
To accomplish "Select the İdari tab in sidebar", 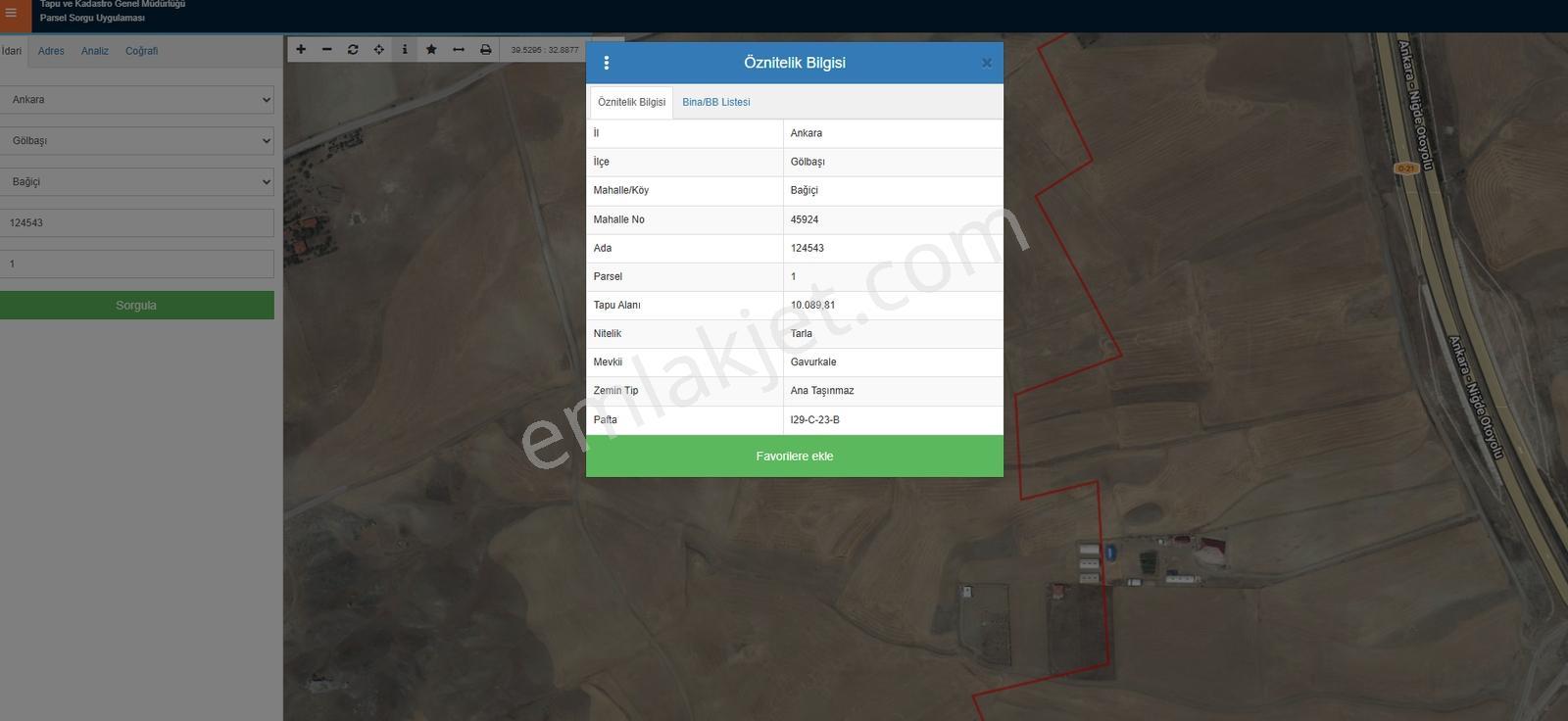I will point(12,51).
